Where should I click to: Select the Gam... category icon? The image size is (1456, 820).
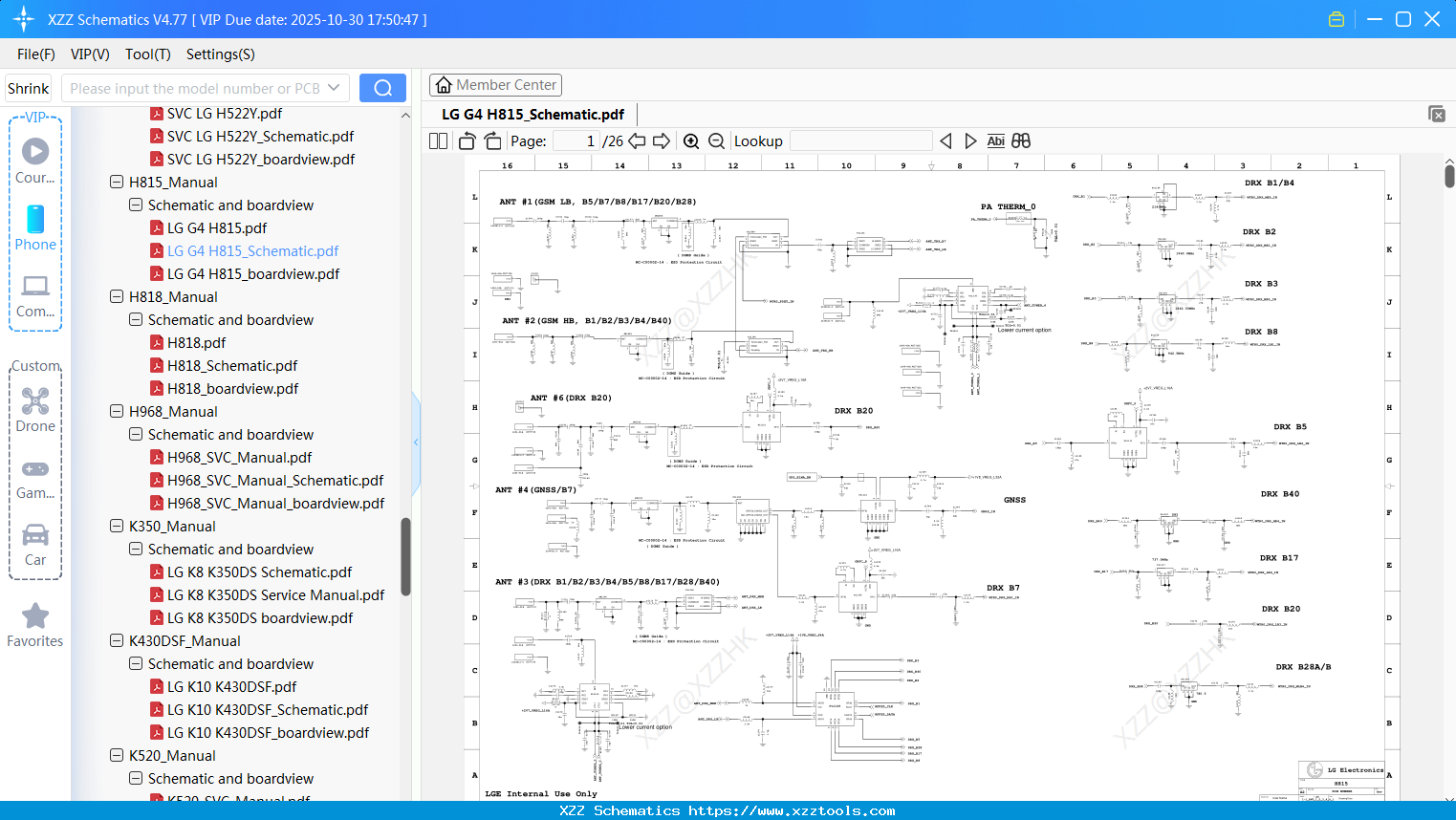(x=35, y=476)
